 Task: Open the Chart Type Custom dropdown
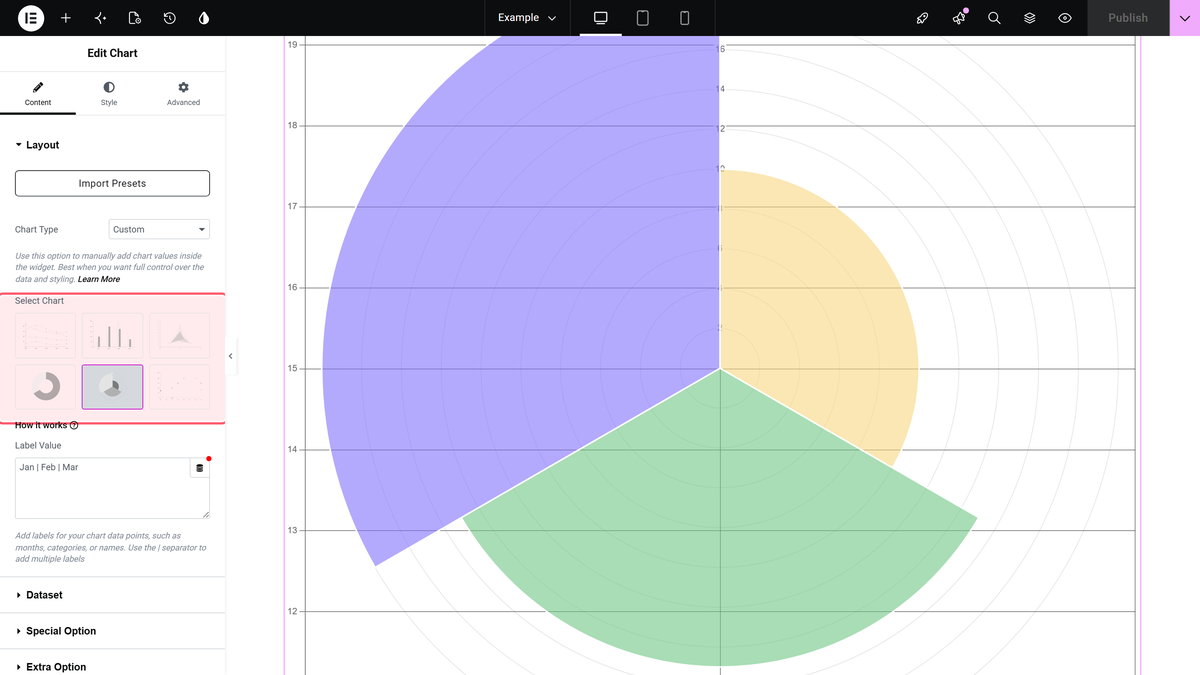pos(159,229)
